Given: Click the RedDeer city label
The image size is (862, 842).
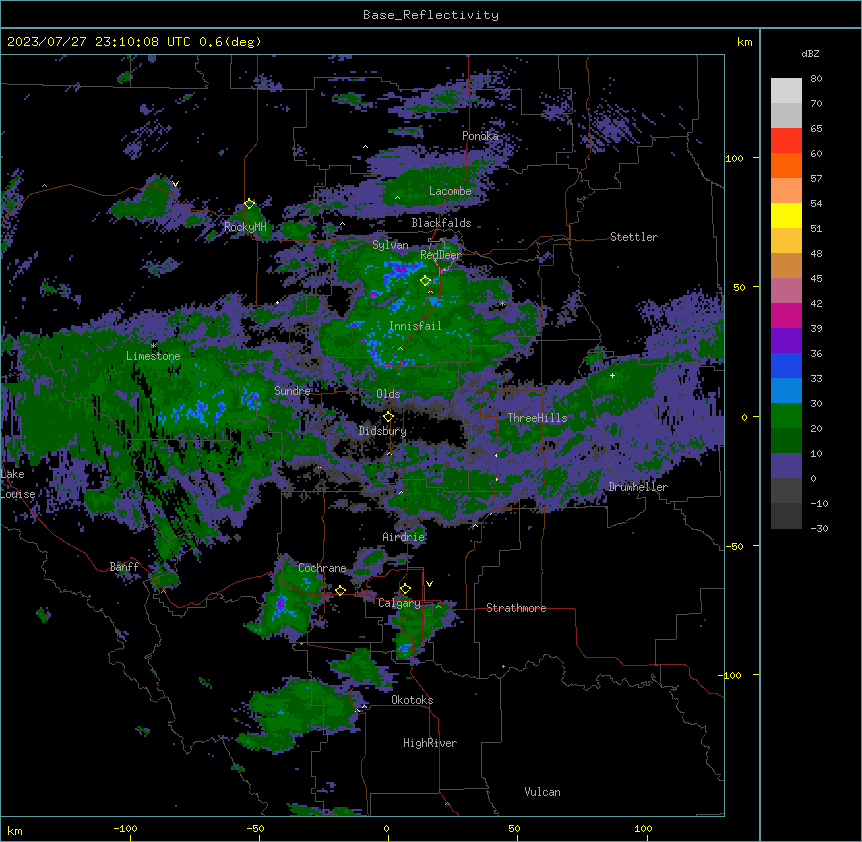Looking at the screenshot, I should (440, 255).
